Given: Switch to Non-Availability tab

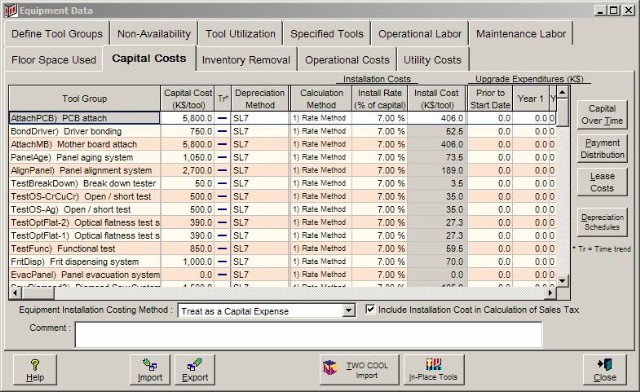Looking at the screenshot, I should [154, 34].
